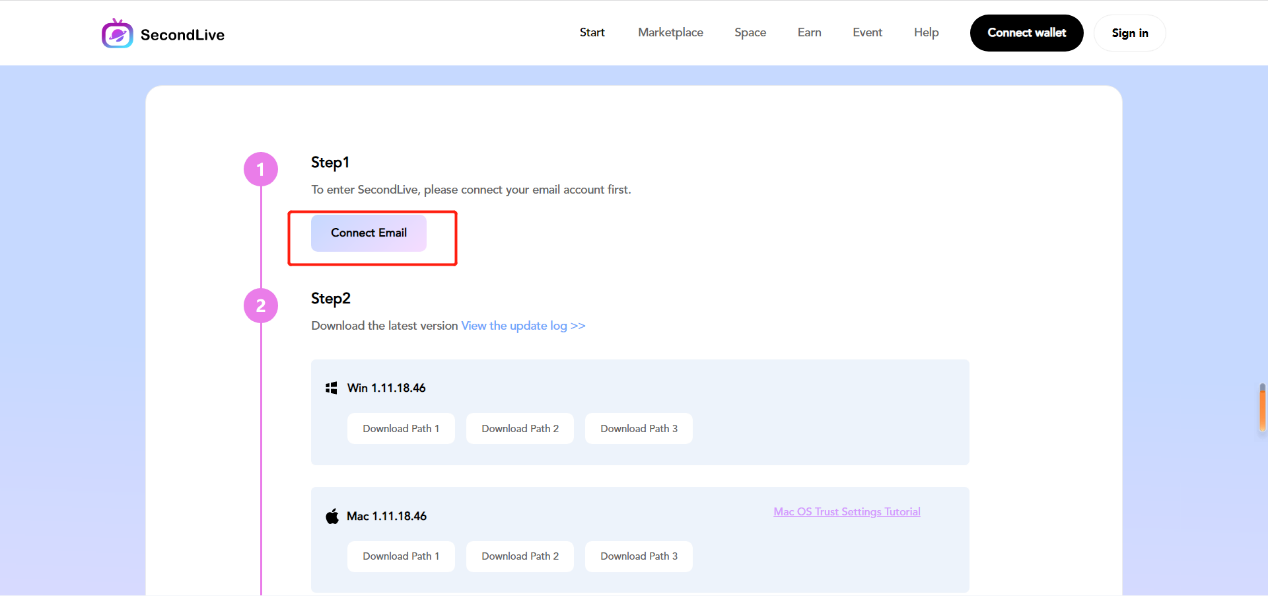Go to the Marketplace page
1268x596 pixels.
pyautogui.click(x=670, y=33)
